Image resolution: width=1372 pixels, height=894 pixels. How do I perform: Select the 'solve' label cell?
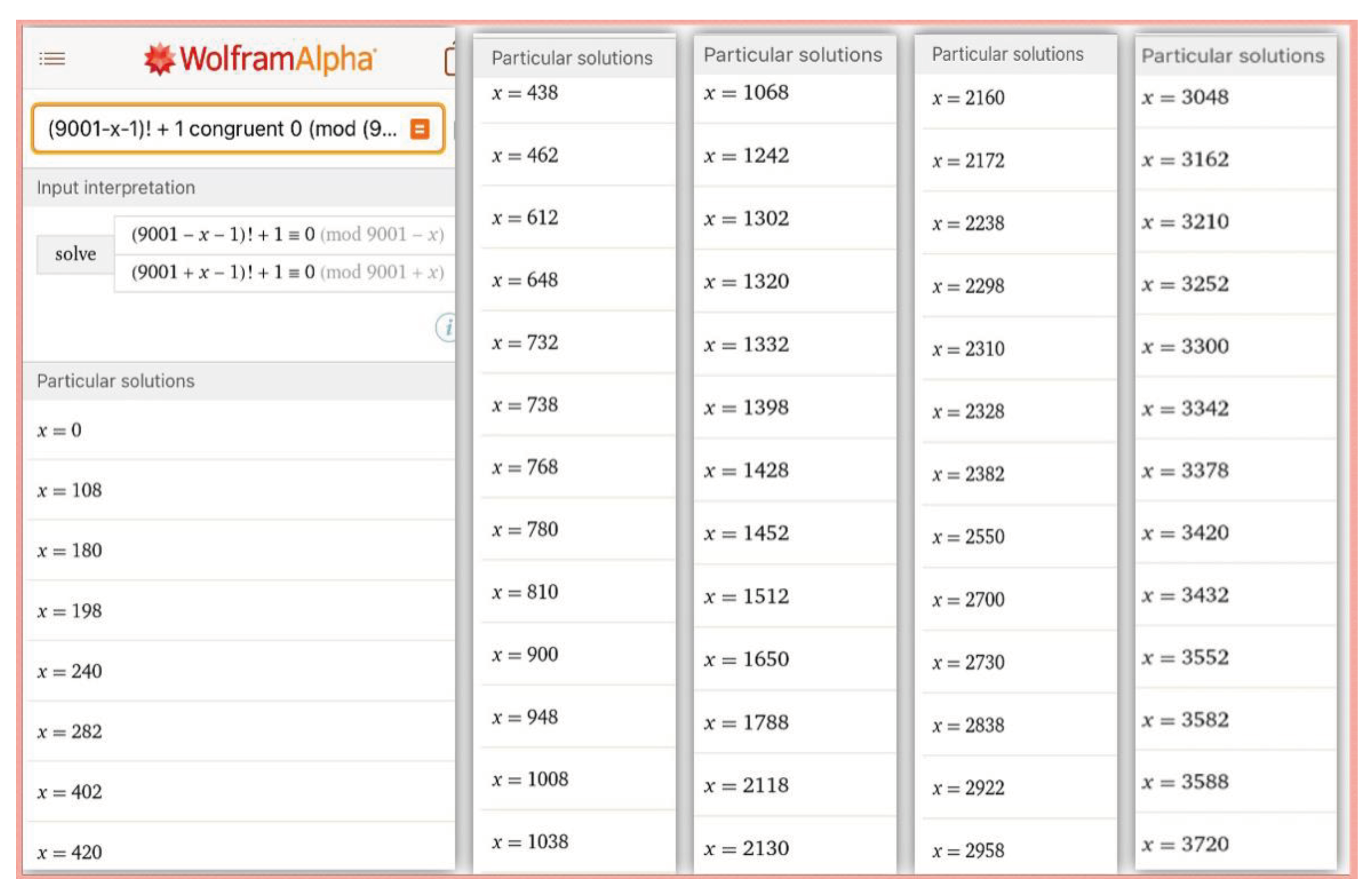(x=76, y=254)
